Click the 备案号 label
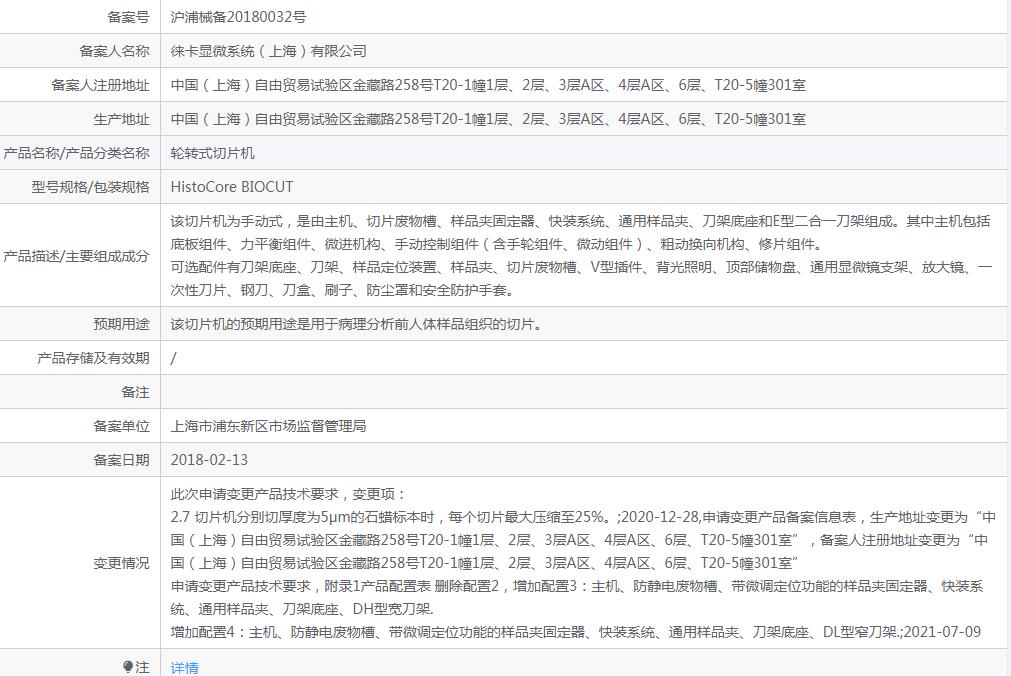Screen dimensions: 1011x676 pyautogui.click(x=128, y=17)
